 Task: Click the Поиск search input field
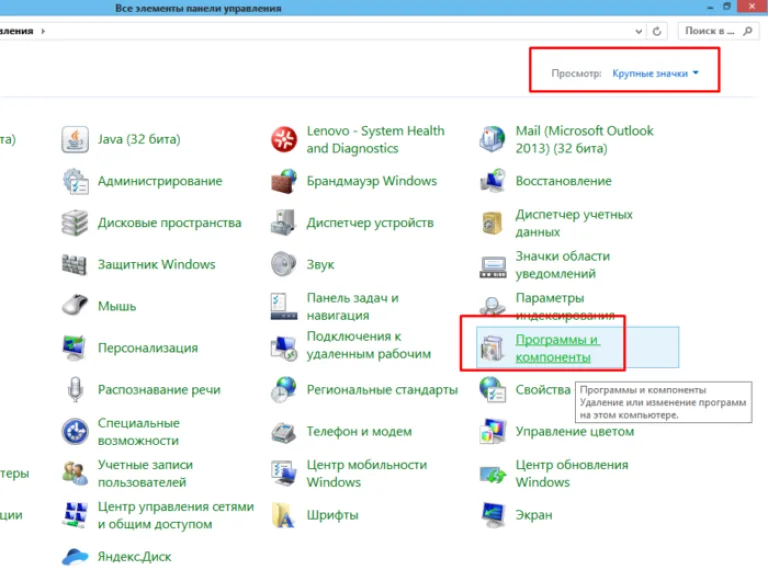click(x=718, y=31)
